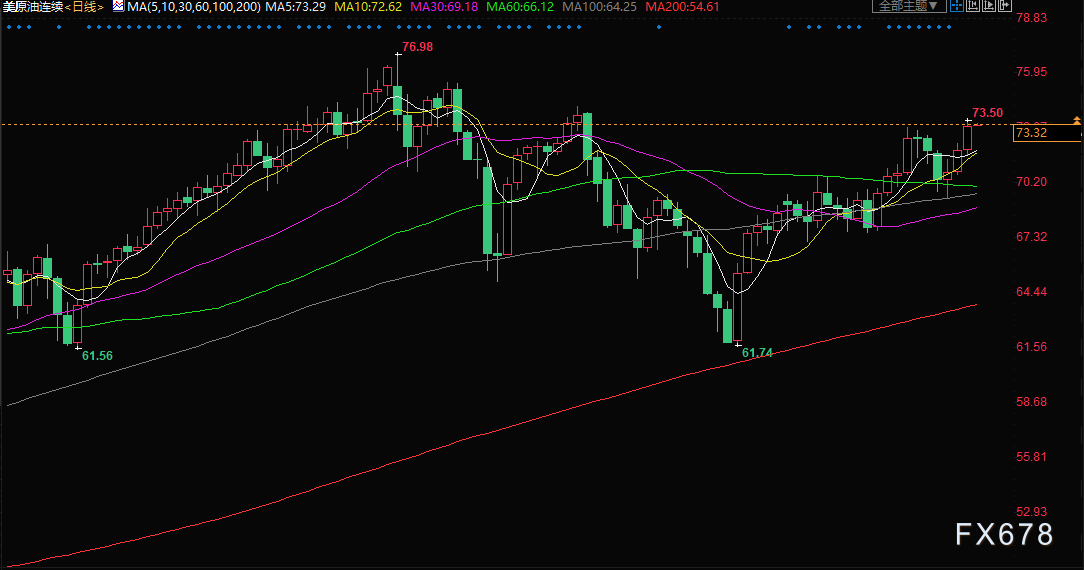The height and width of the screenshot is (570, 1084).
Task: Open MA(5,10,30,60,100,200) indicator settings
Action: [x=194, y=7]
